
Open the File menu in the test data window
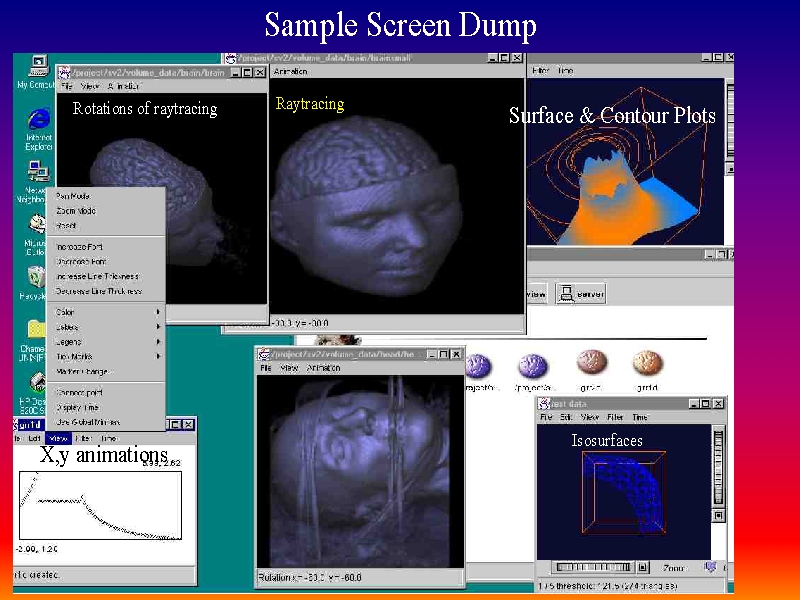point(546,417)
